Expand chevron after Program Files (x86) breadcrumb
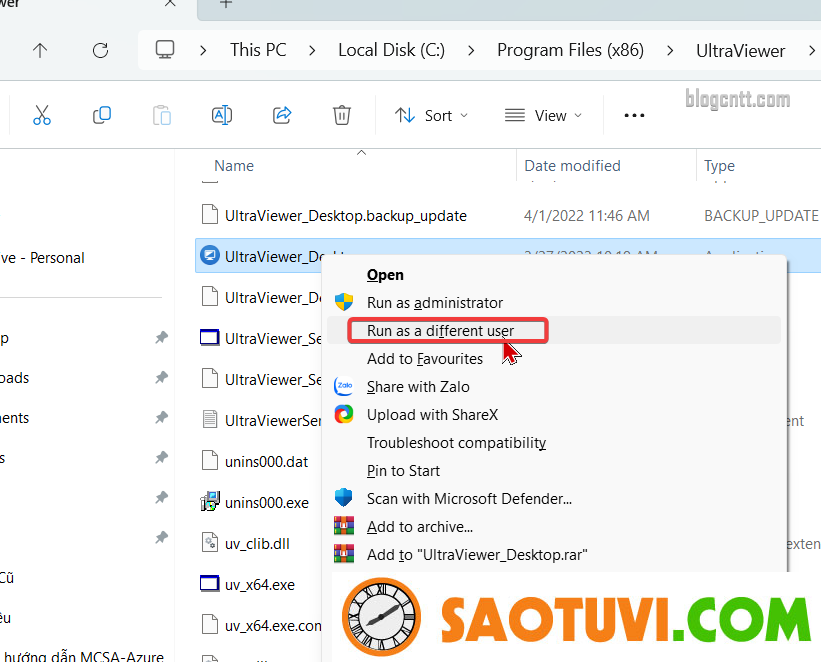Screen dimensions: 821x662 click(x=670, y=51)
